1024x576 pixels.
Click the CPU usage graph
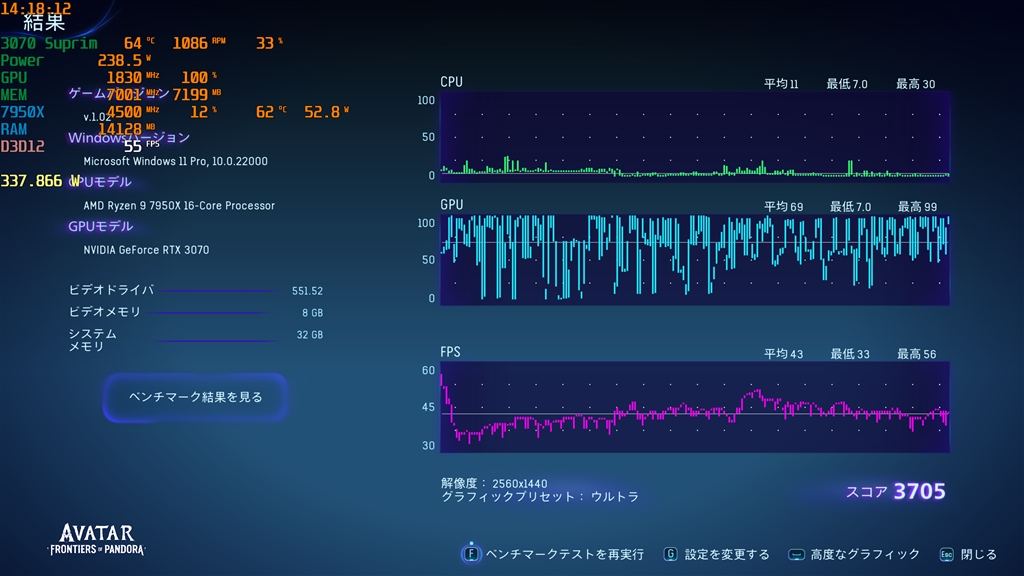pyautogui.click(x=695, y=136)
